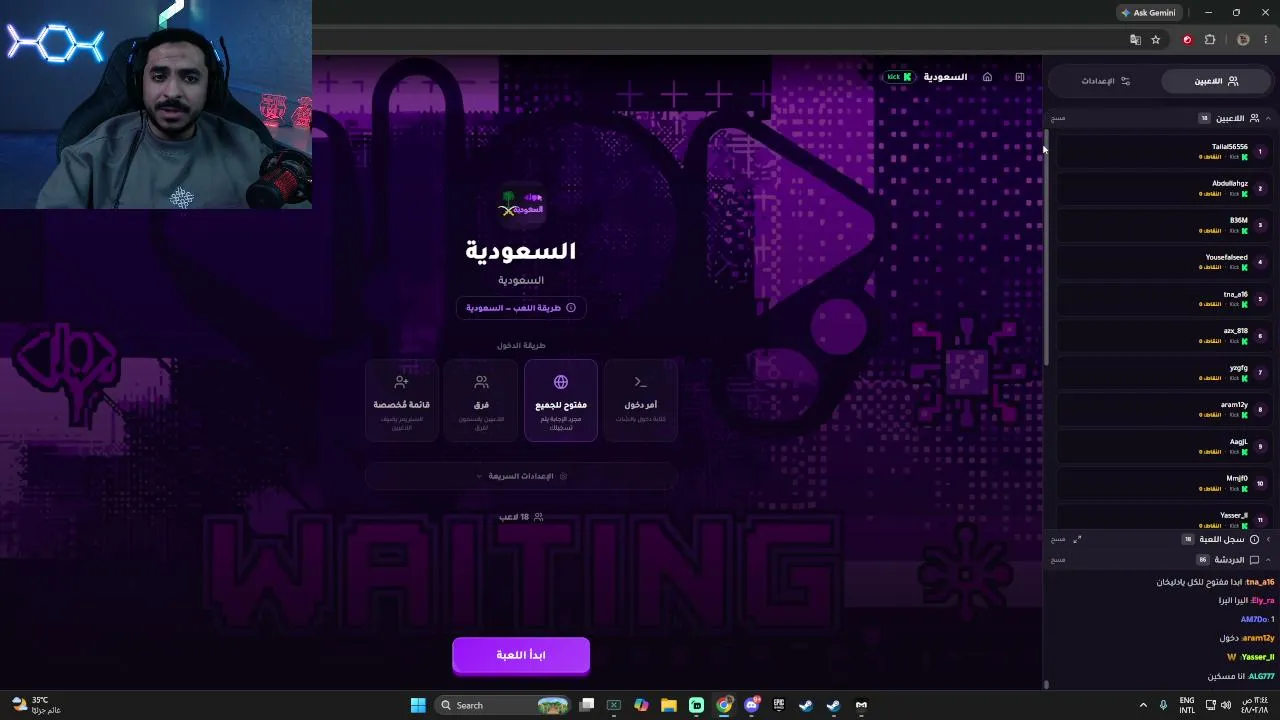Image resolution: width=1280 pixels, height=720 pixels.
Task: Open Epic Games Launcher on the taskbar
Action: (778, 705)
